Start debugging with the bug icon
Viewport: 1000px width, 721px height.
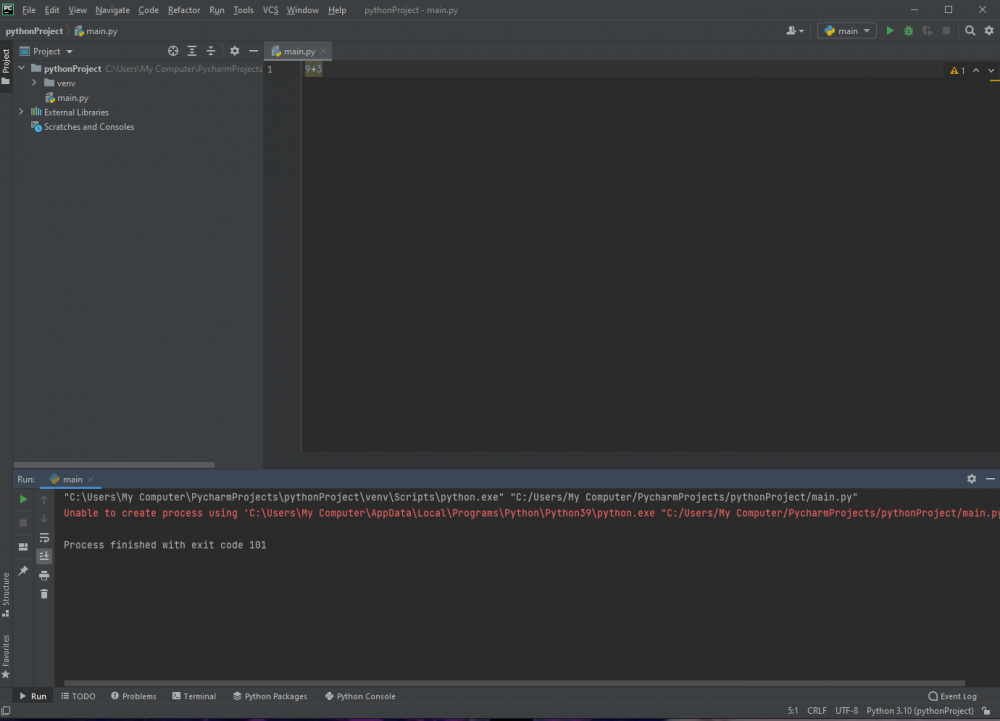coord(908,31)
